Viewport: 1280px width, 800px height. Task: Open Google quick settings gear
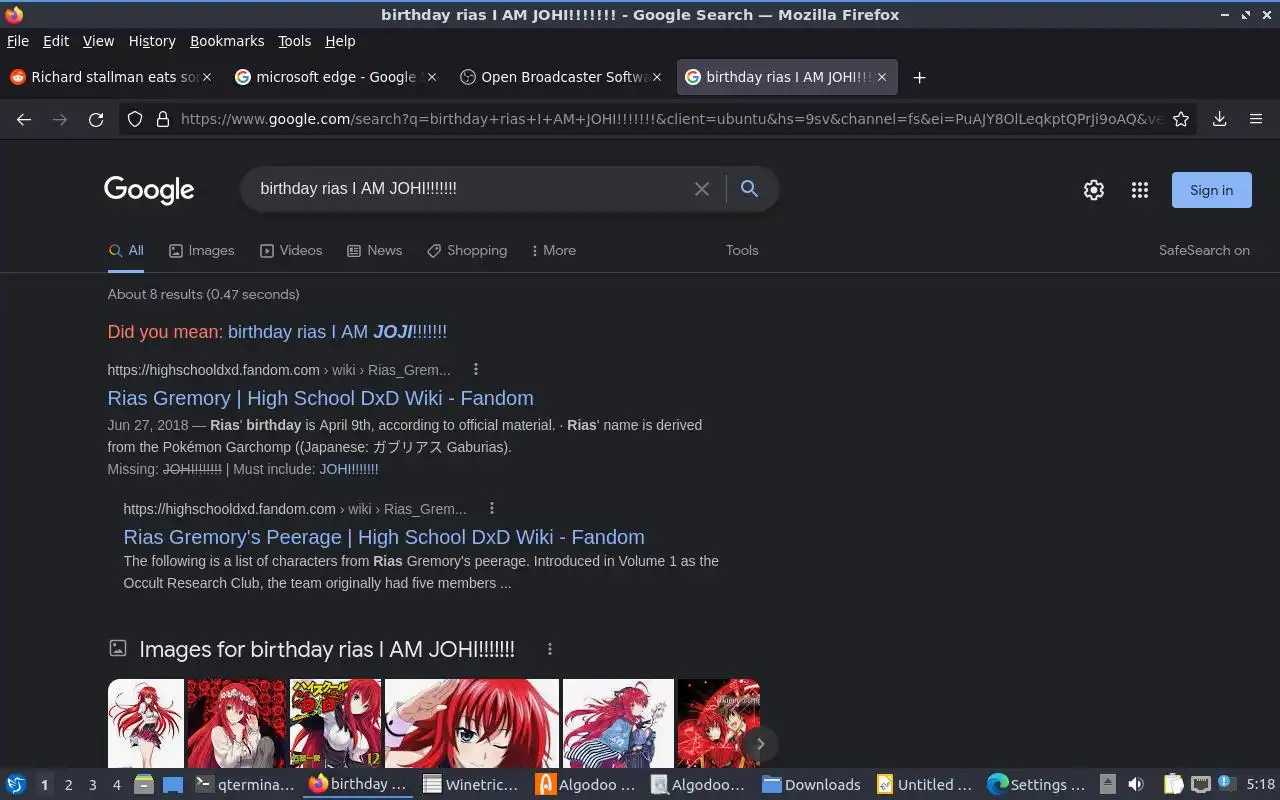click(x=1094, y=190)
